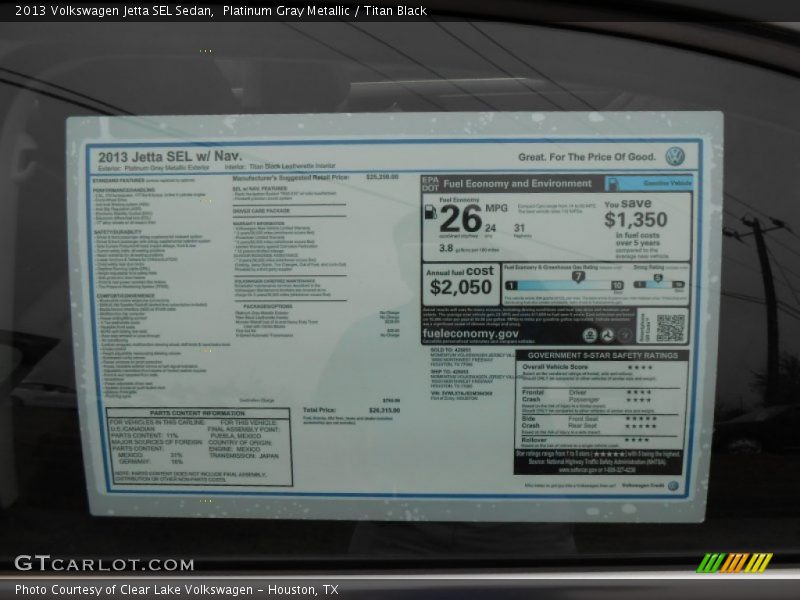This screenshot has height=600, width=800.
Task: Click 'PUEBLA, MEXICO' assembly point
Action: coord(236,436)
